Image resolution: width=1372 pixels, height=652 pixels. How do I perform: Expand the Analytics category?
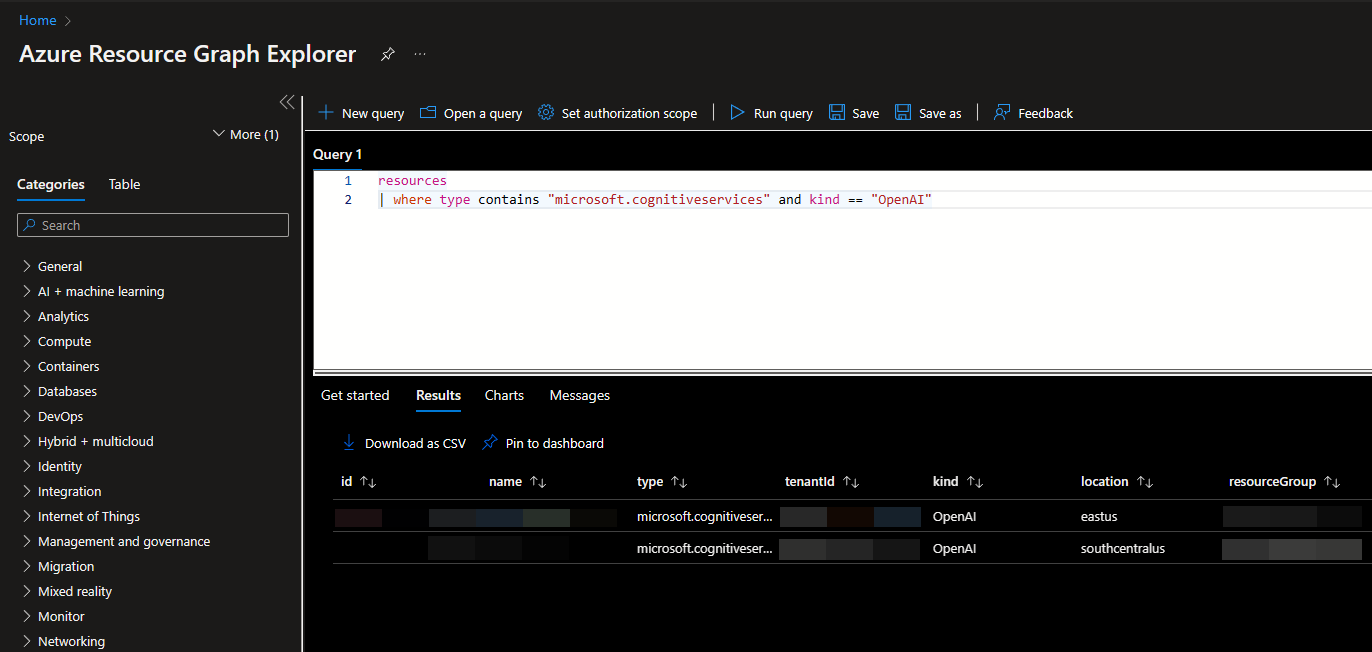pyautogui.click(x=27, y=316)
